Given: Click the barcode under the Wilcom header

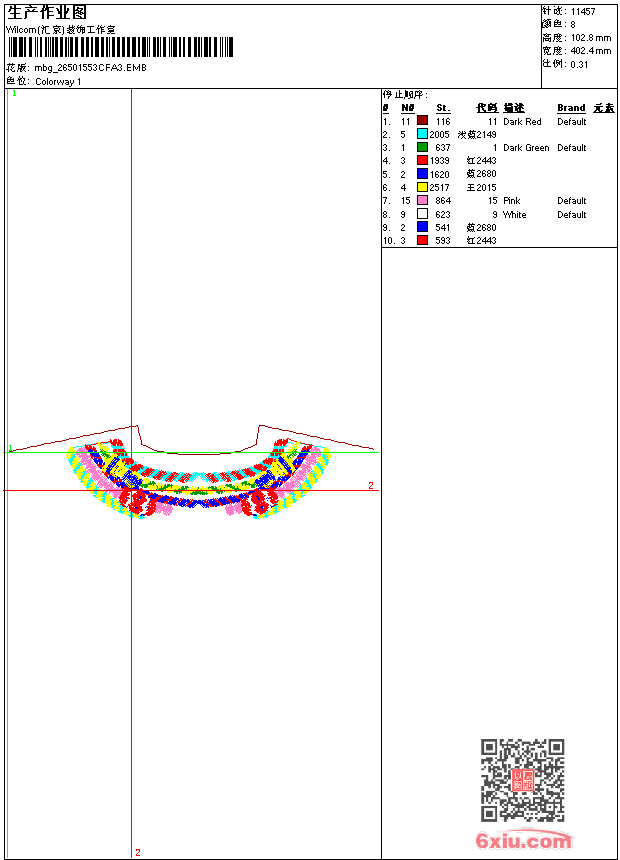Looking at the screenshot, I should pyautogui.click(x=120, y=47).
